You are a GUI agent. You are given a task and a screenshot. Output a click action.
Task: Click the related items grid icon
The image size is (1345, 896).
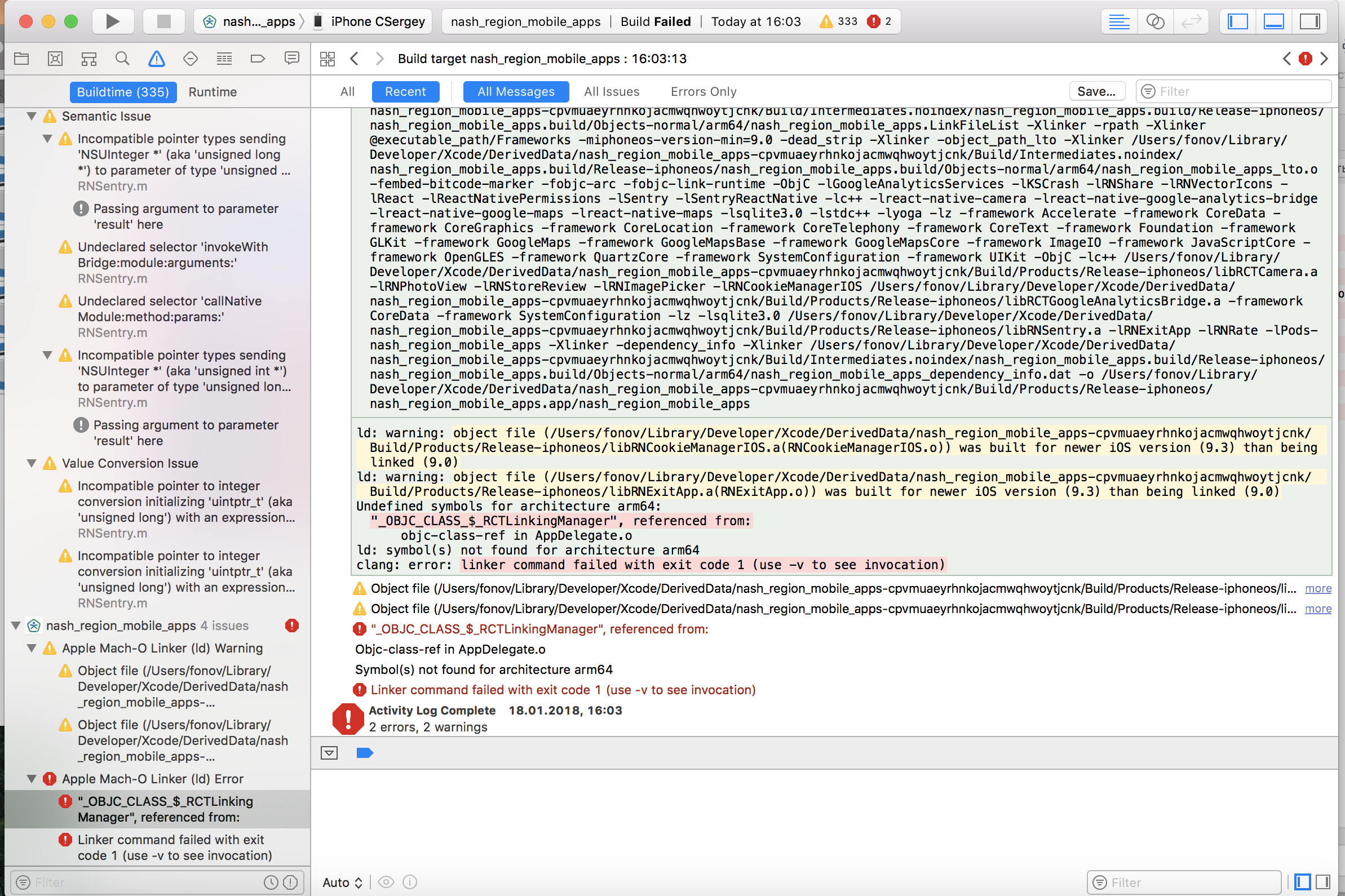pos(328,59)
